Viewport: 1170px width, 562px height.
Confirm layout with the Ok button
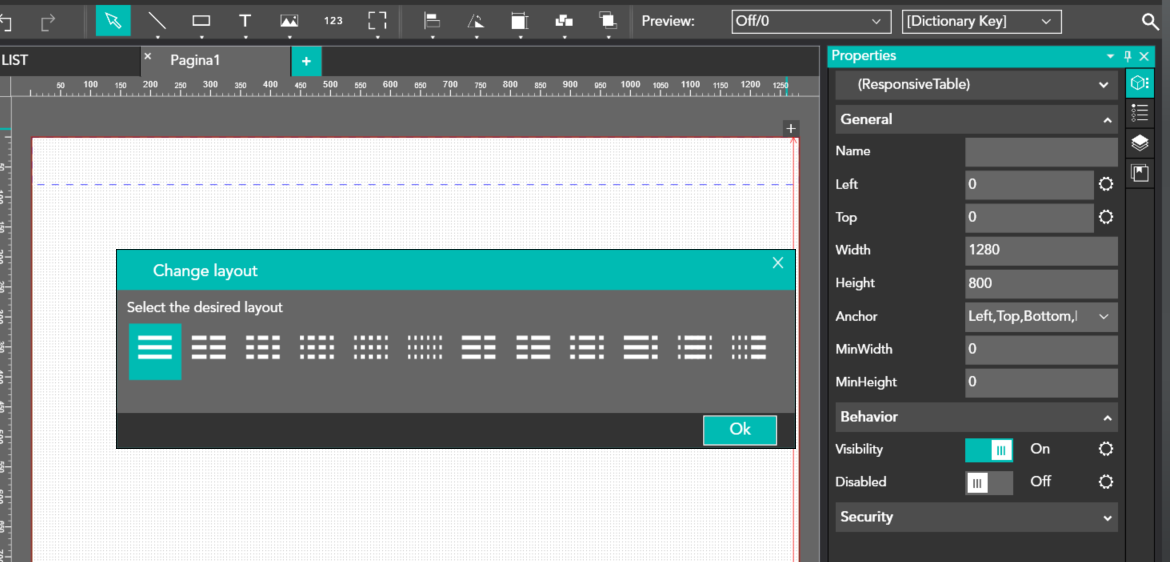click(740, 429)
